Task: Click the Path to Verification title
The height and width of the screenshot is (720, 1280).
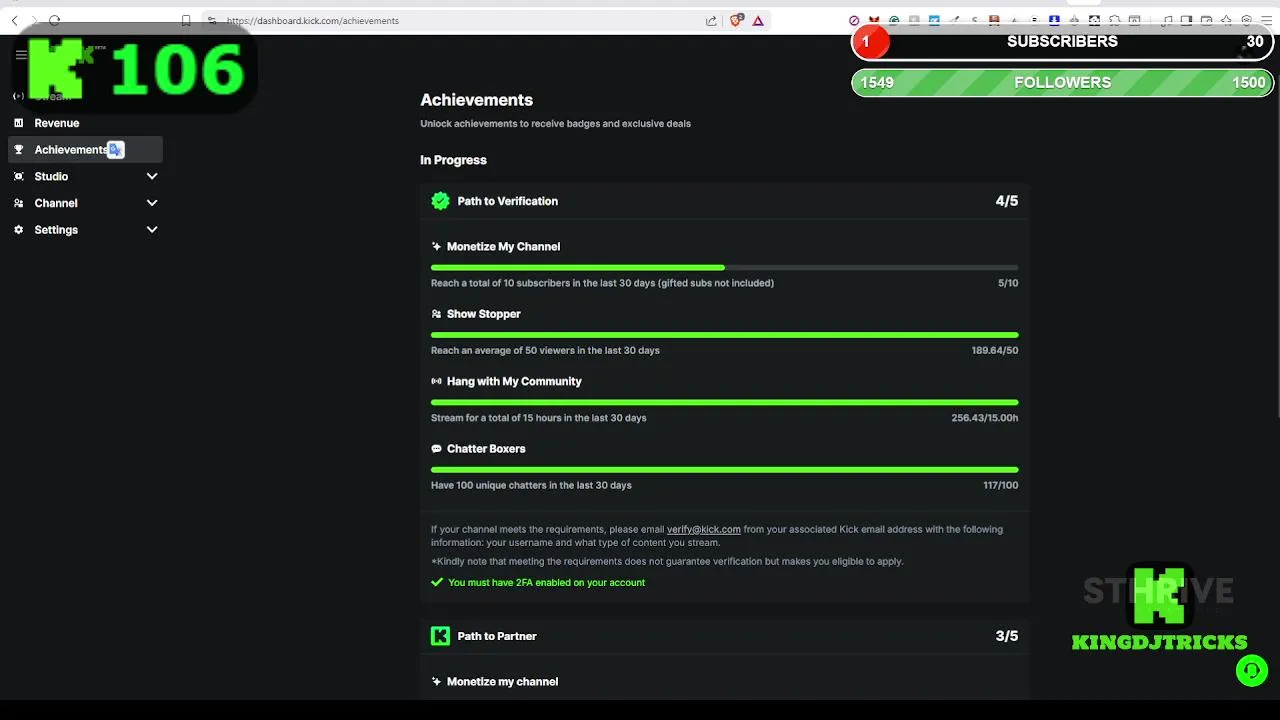Action: tap(508, 201)
